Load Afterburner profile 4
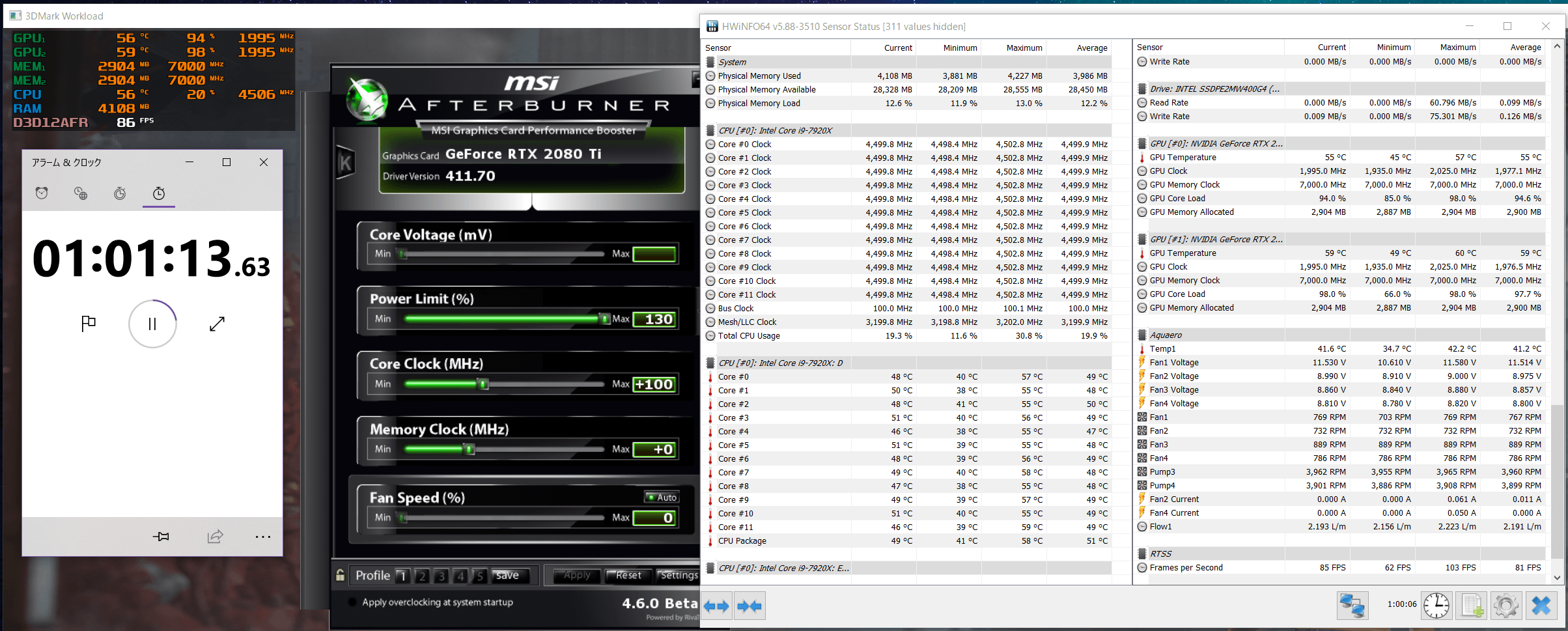Screen dimensions: 1568x631 click(460, 576)
